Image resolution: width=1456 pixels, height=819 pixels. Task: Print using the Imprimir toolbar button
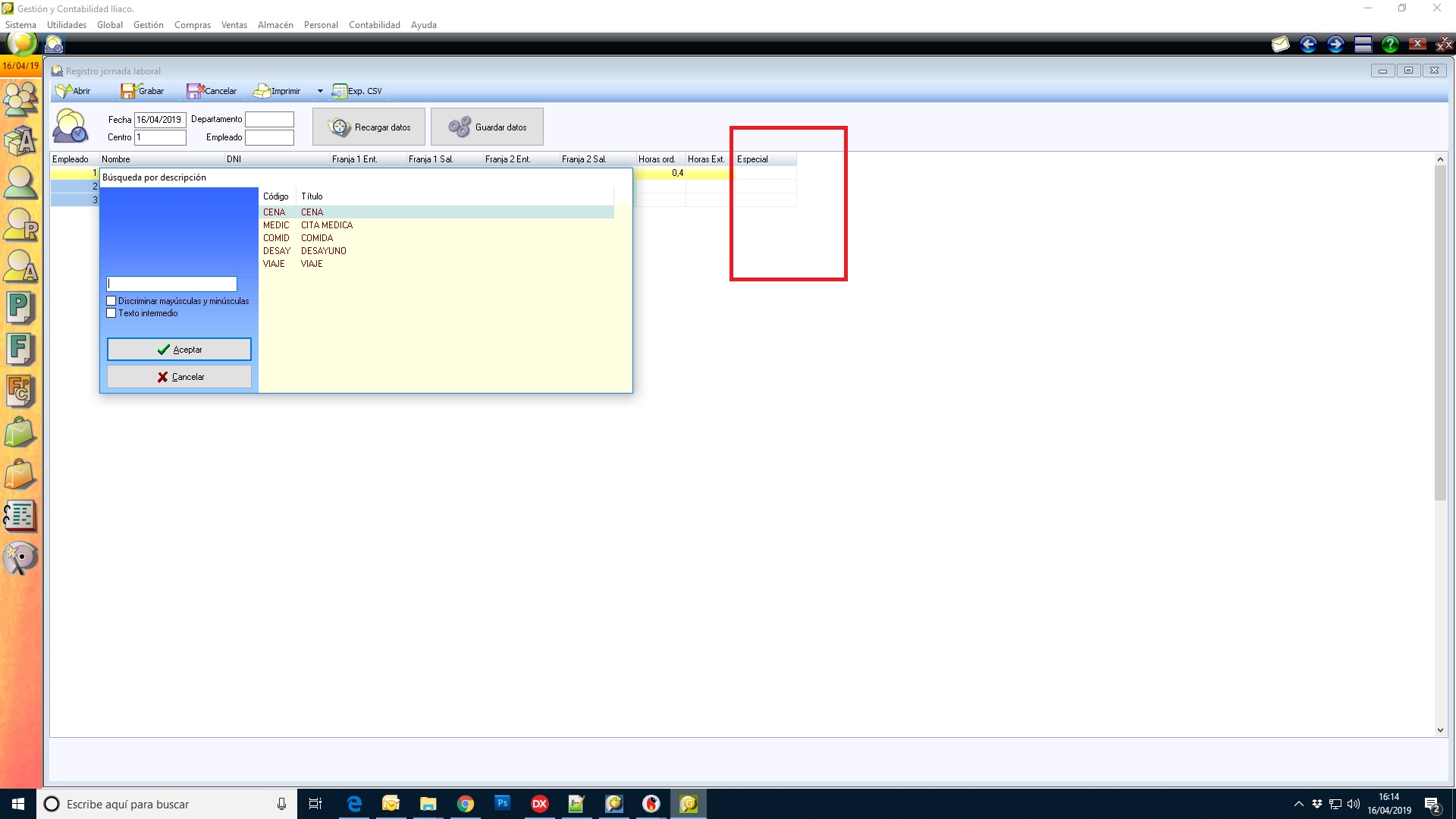point(278,91)
